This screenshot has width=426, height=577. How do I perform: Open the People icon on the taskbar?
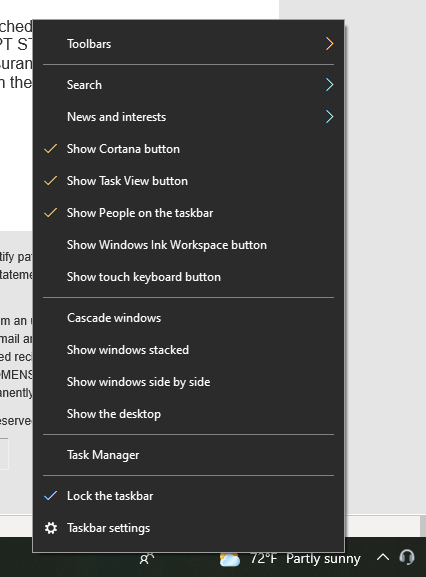146,559
